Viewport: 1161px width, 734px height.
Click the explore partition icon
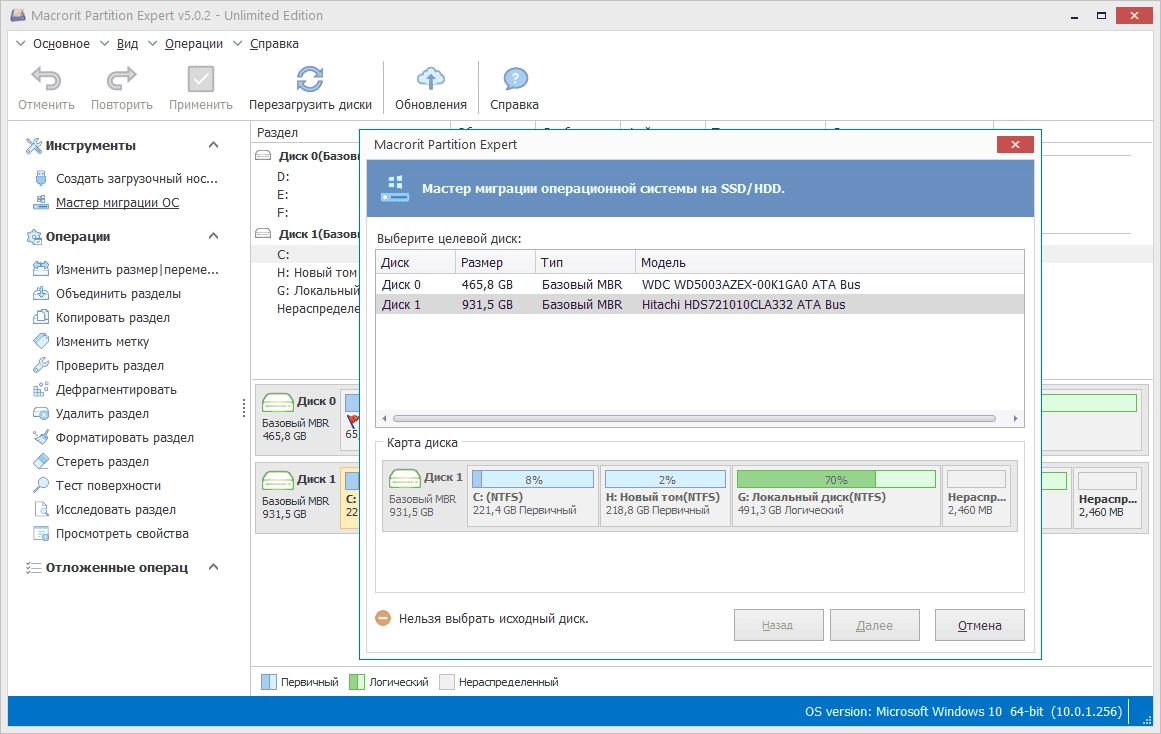(x=41, y=510)
